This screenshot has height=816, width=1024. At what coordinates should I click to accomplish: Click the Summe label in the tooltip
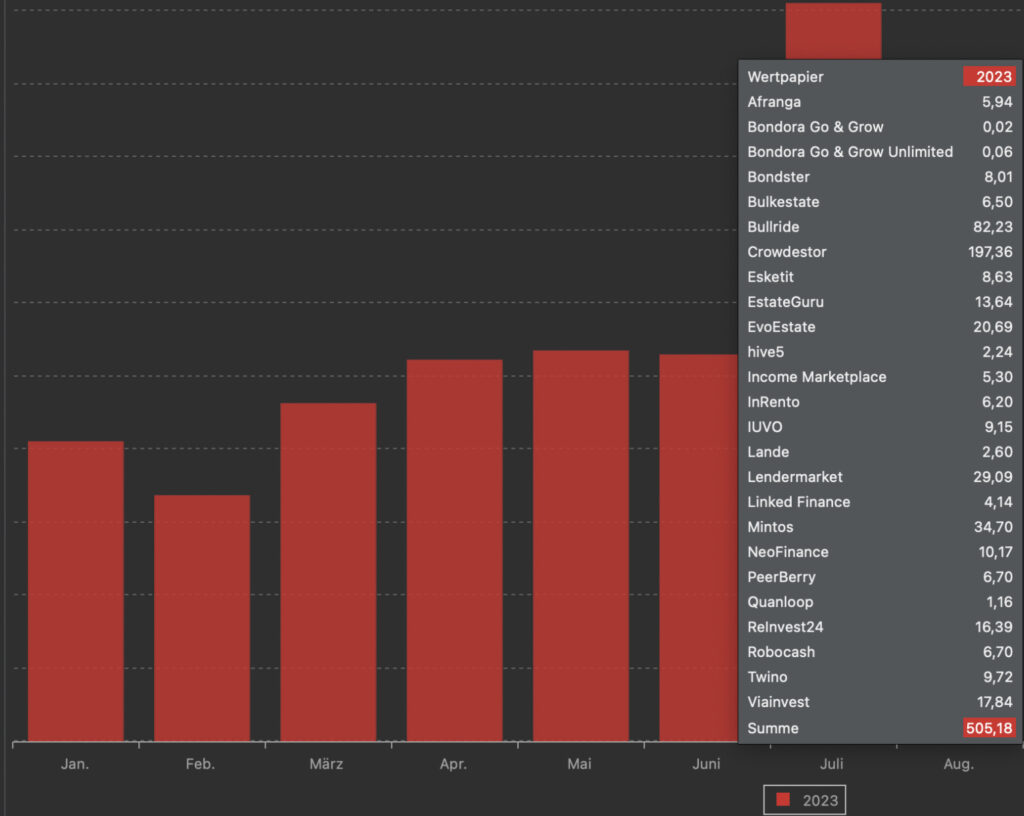pyautogui.click(x=773, y=729)
